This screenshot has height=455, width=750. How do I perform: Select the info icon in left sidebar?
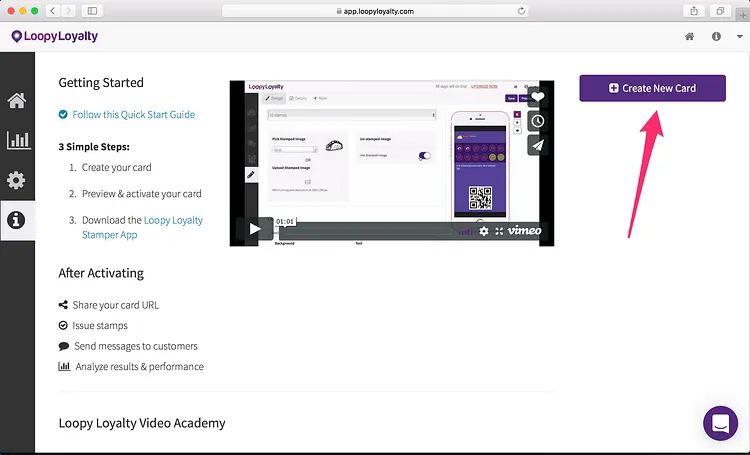16,220
